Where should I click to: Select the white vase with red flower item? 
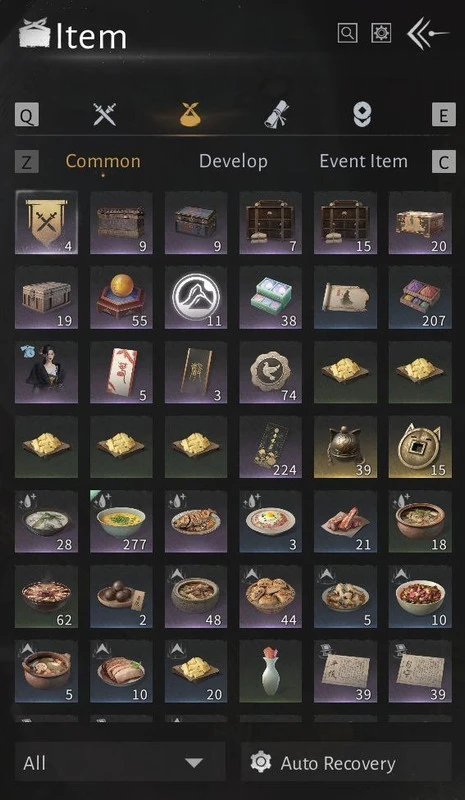pos(271,671)
